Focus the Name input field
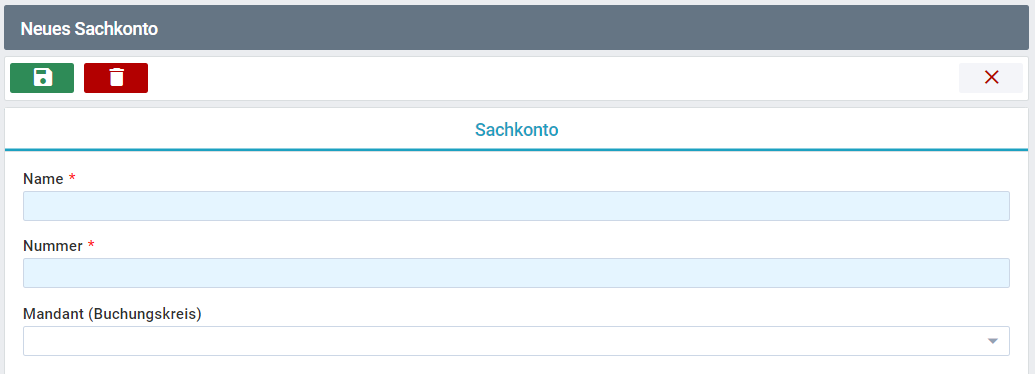Image resolution: width=1035 pixels, height=374 pixels. pyautogui.click(x=516, y=206)
